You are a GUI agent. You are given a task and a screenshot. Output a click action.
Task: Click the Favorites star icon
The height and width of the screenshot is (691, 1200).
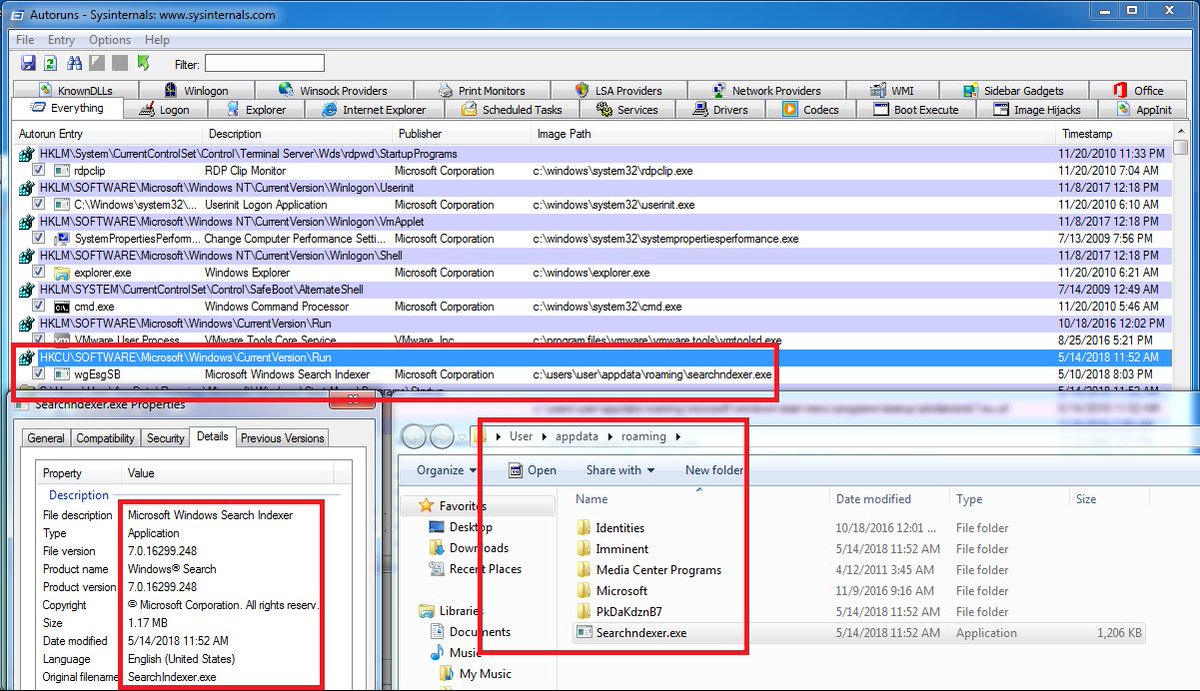tap(427, 506)
